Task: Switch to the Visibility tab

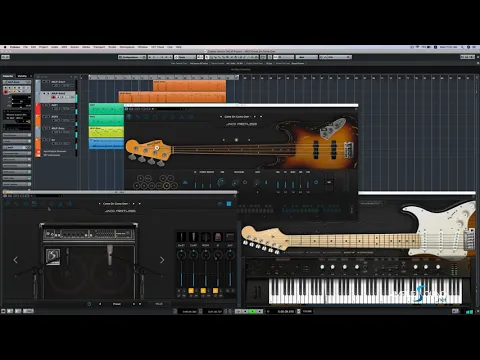Action: 22,76
